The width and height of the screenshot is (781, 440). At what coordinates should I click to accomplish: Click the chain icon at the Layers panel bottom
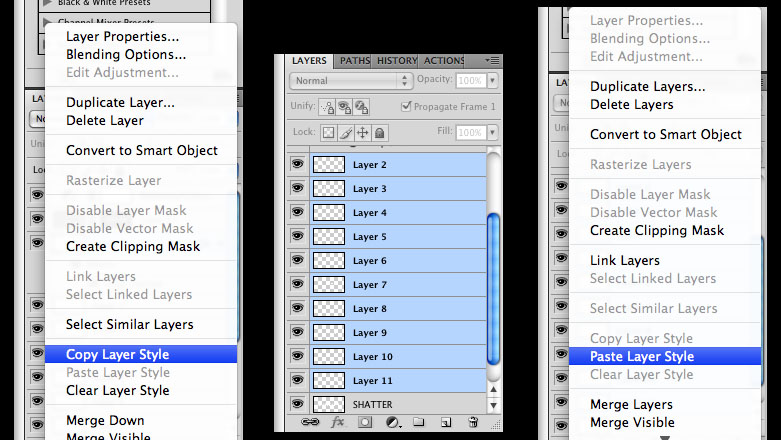[310, 422]
